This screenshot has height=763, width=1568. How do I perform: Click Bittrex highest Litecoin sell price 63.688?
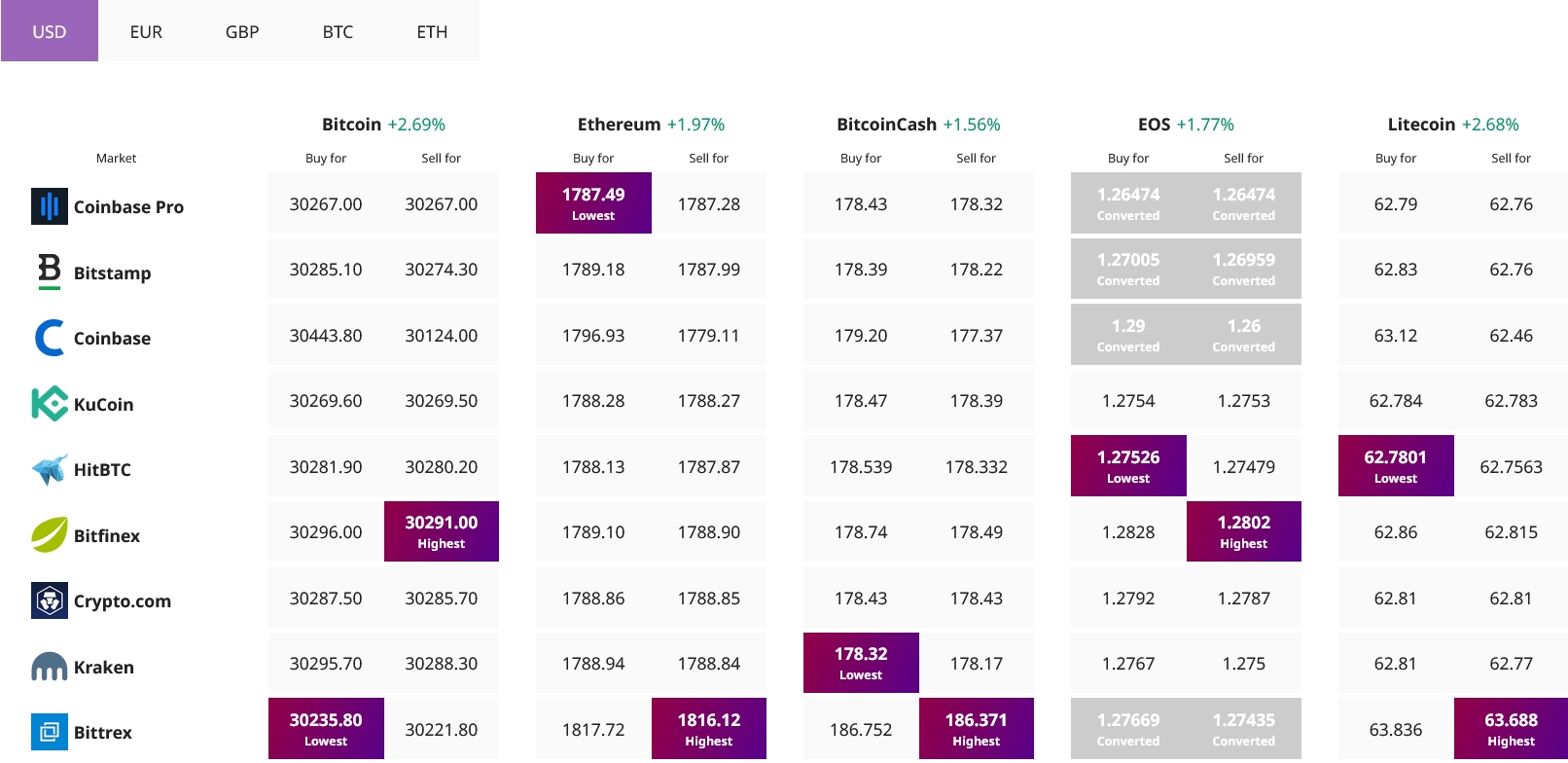[x=1511, y=728]
